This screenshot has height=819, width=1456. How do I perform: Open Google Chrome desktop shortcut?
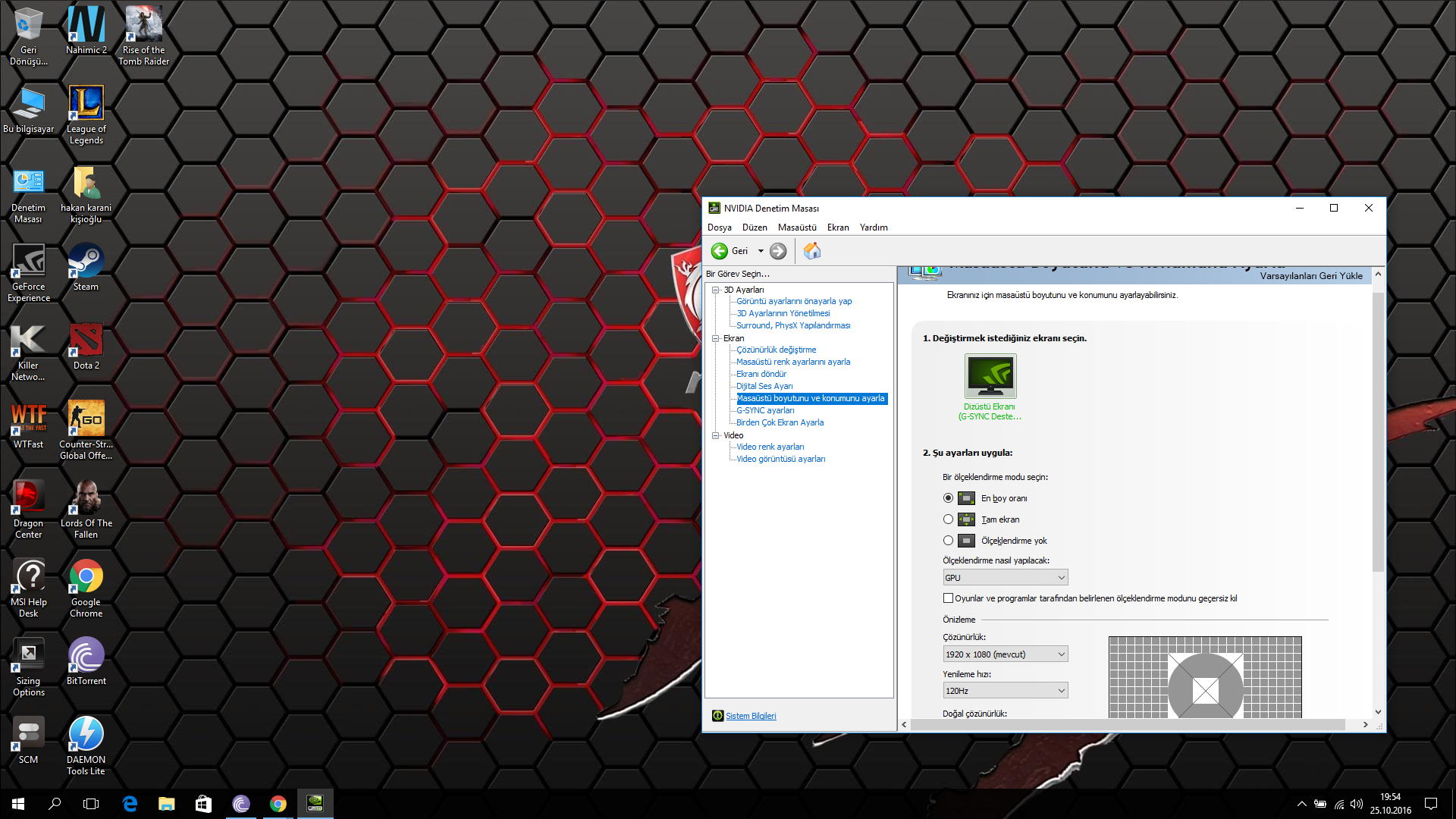[86, 588]
